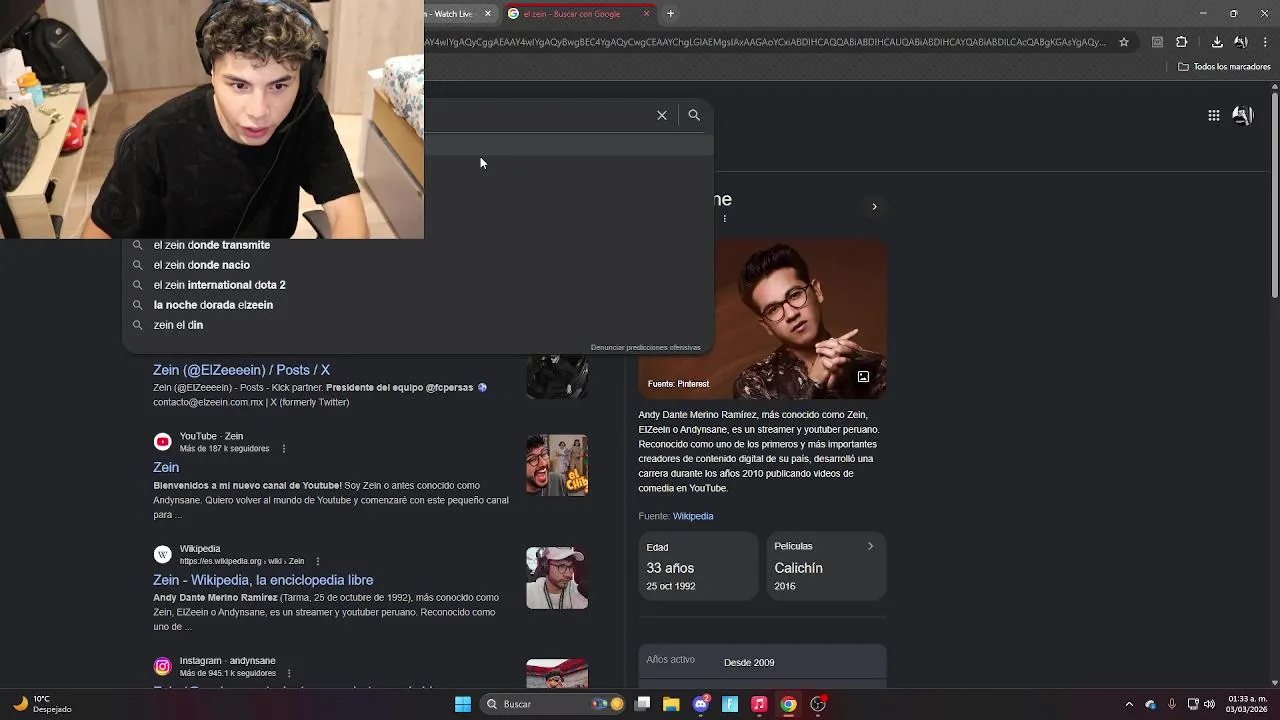
Task: Click the image icon on knowledge panel photo
Action: click(x=863, y=377)
